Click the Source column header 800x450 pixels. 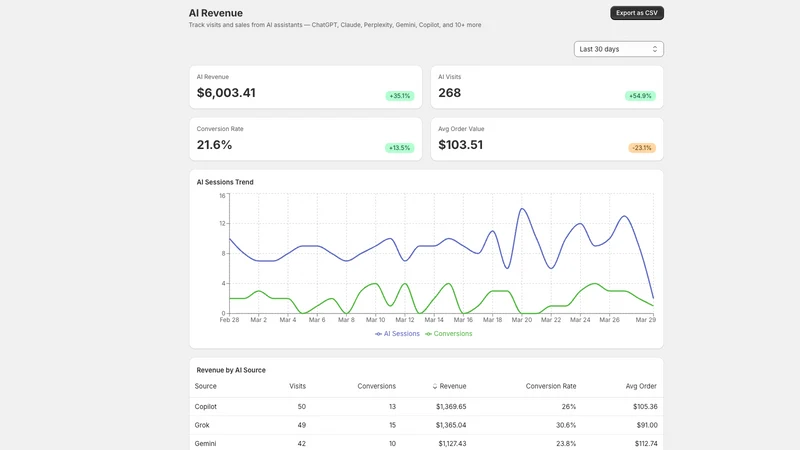click(x=206, y=386)
